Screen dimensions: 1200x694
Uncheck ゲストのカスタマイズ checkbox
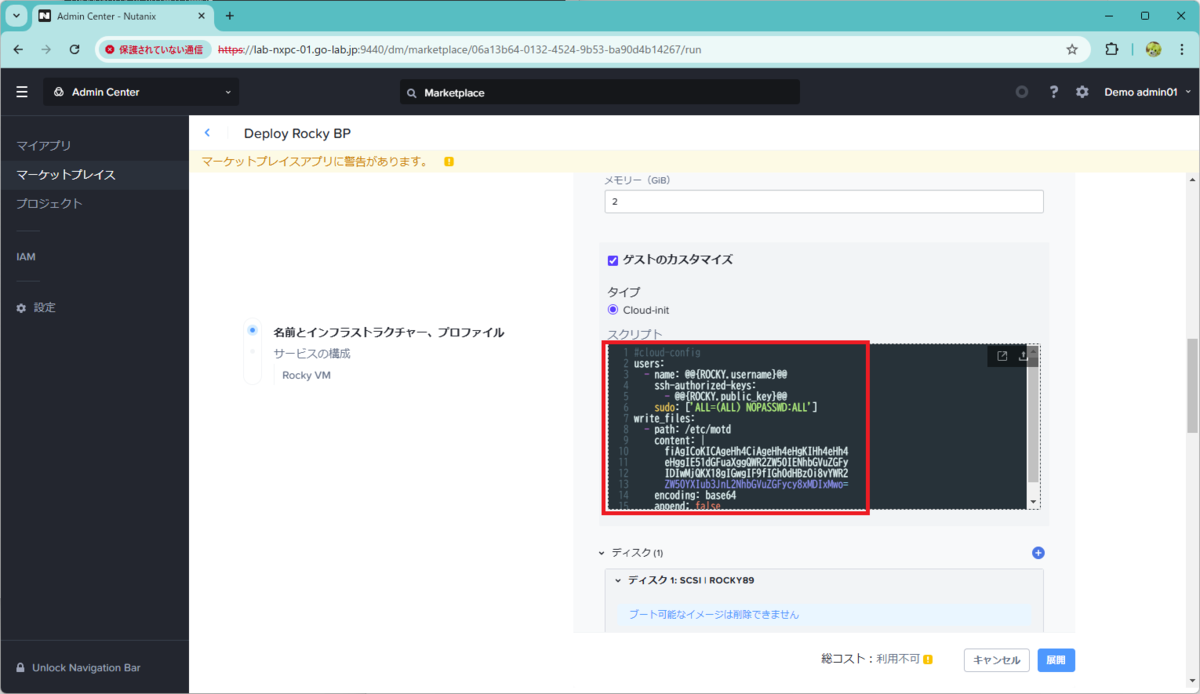coord(613,260)
